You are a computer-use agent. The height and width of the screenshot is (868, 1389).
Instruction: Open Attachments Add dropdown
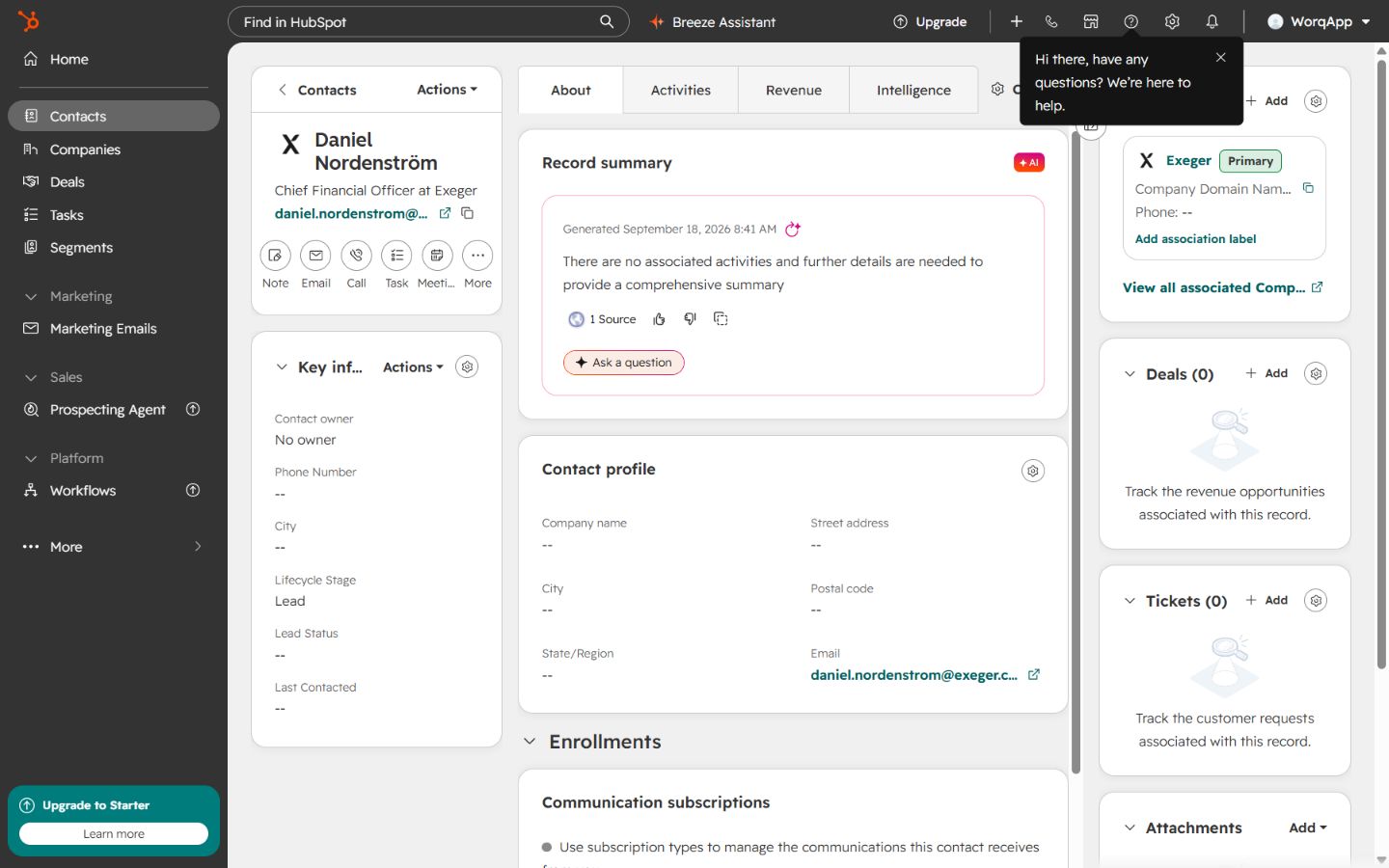click(x=1308, y=827)
